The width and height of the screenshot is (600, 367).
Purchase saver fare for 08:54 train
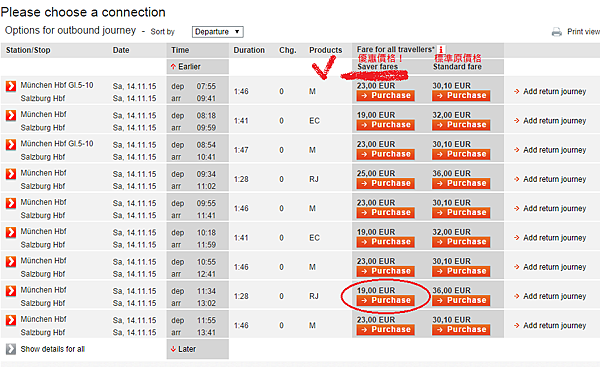pyautogui.click(x=385, y=154)
